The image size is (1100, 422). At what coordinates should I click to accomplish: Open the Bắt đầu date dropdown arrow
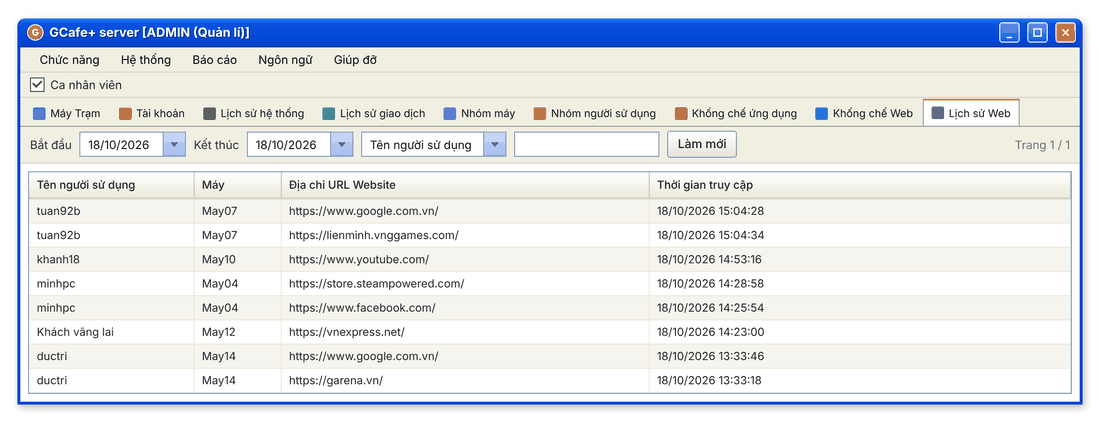coord(174,145)
